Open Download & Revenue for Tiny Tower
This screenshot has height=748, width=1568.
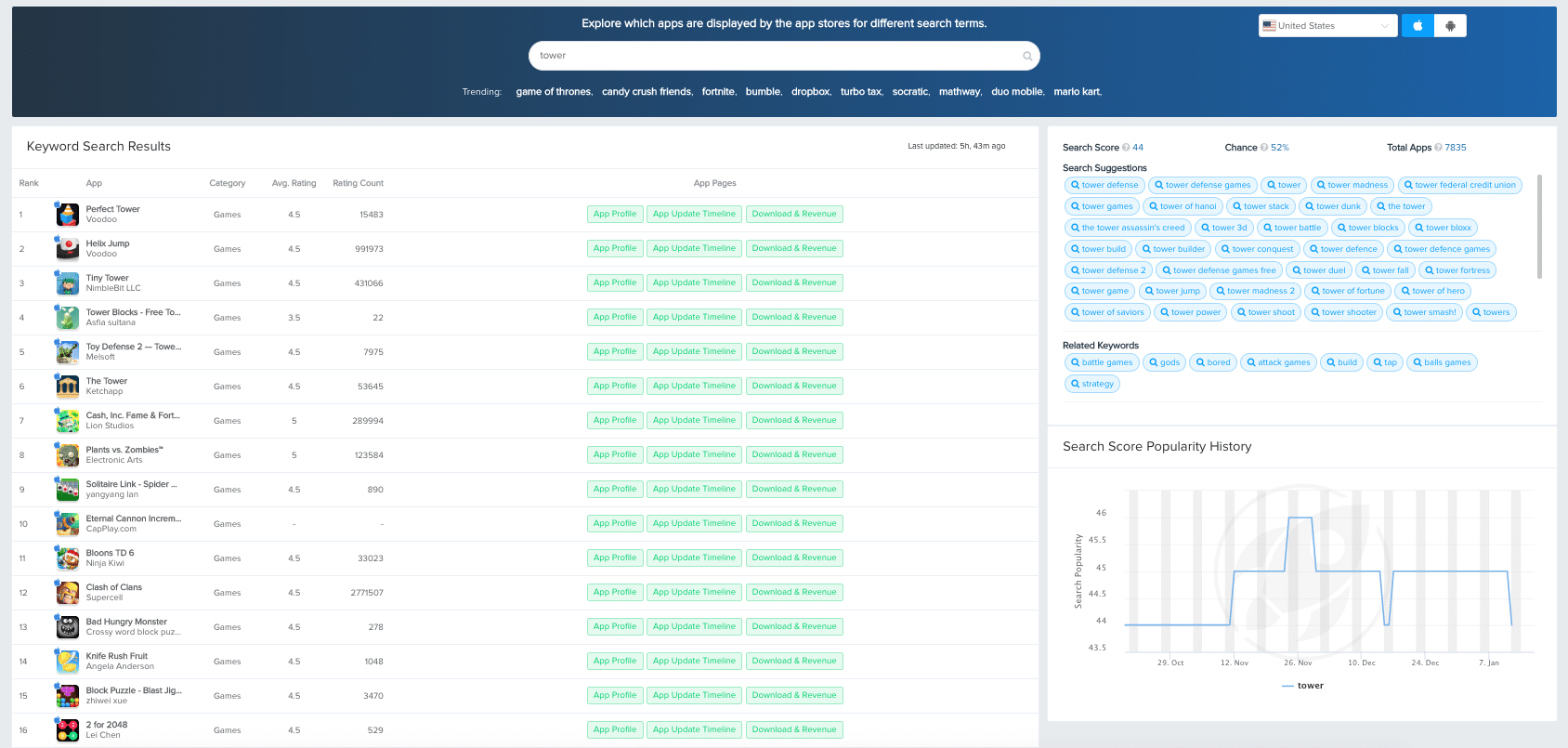tap(794, 282)
